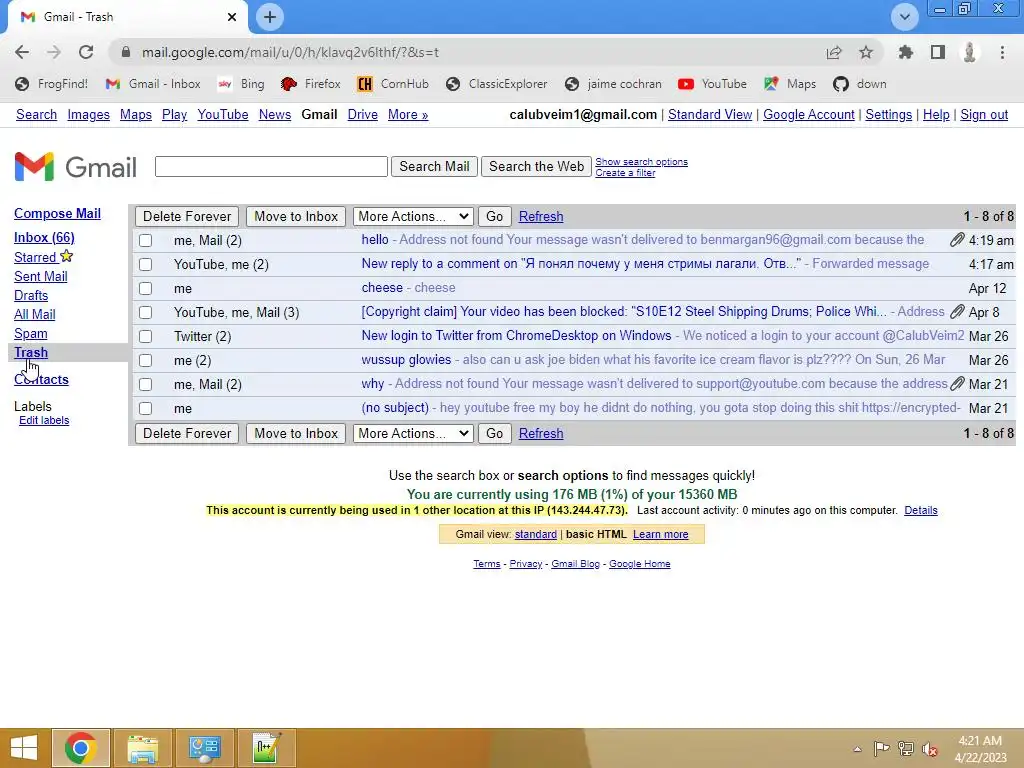Open a new browser tab
The image size is (1024, 768).
tap(270, 17)
